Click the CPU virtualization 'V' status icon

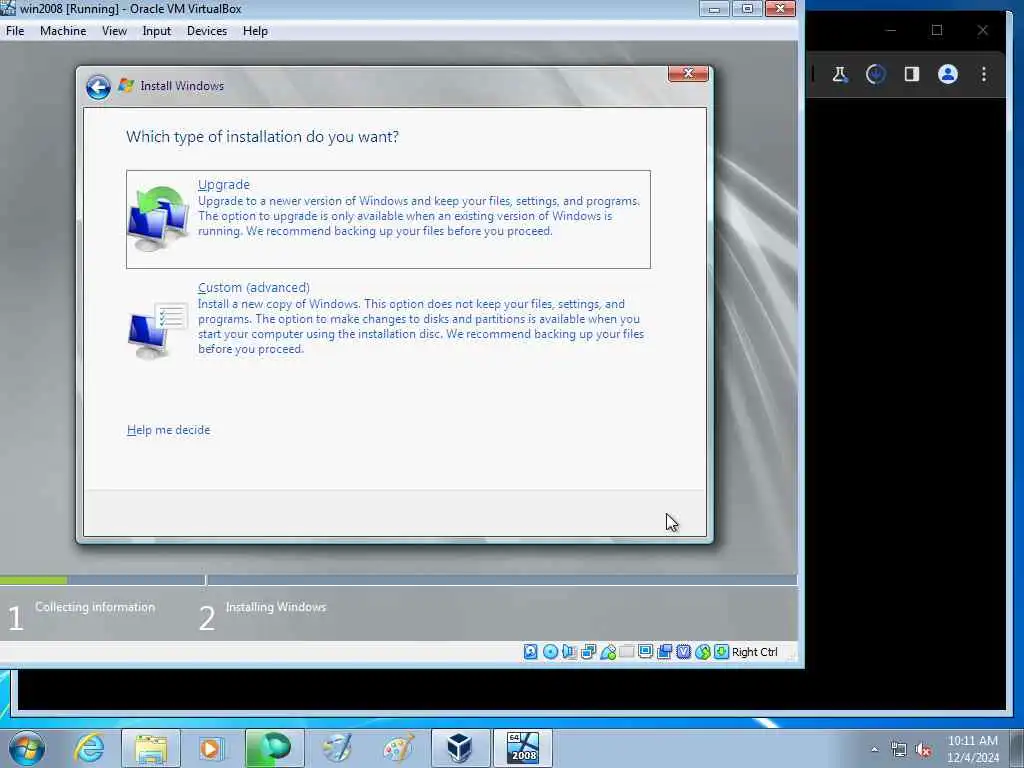coord(684,652)
